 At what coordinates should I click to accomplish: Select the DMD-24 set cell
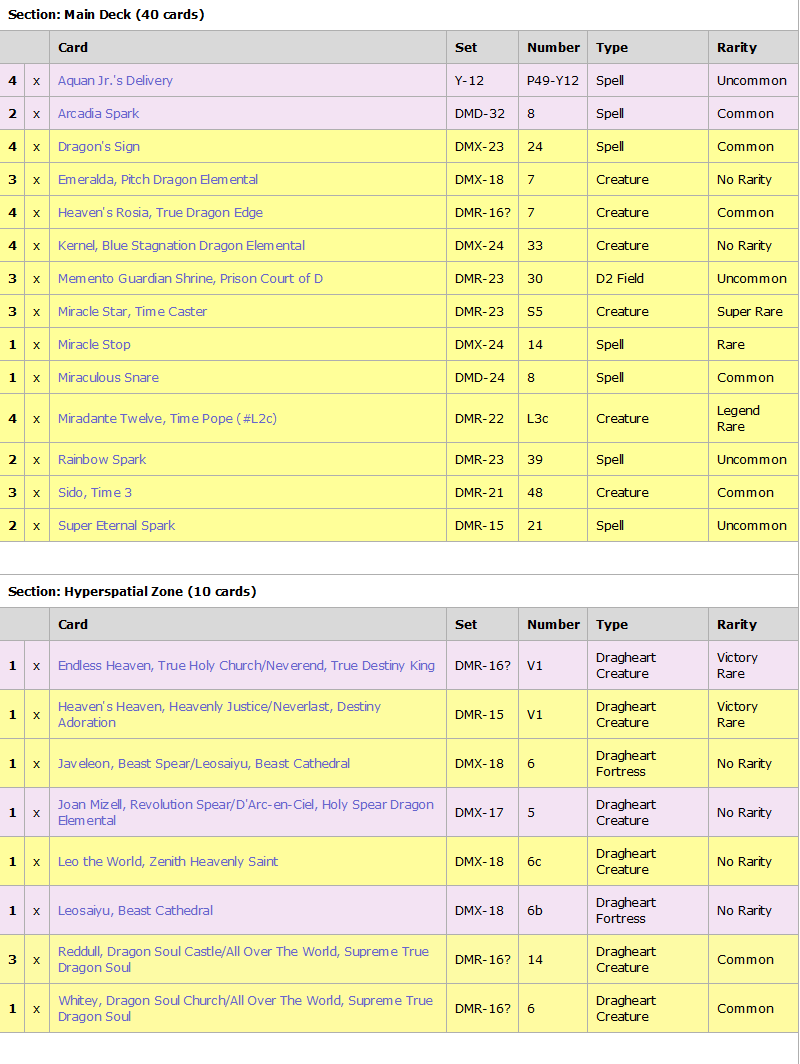(x=482, y=378)
